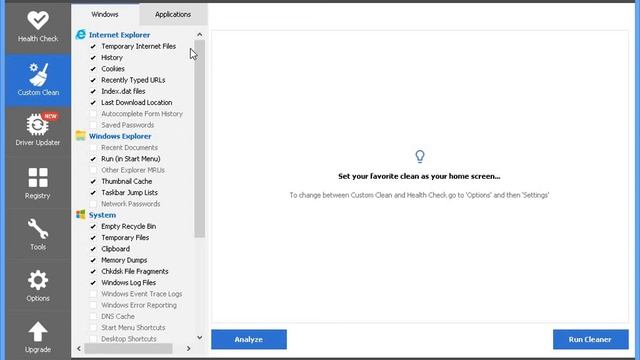Screen dimensions: 640x360
Task: Open Health Check heart icon
Action: tap(38, 20)
